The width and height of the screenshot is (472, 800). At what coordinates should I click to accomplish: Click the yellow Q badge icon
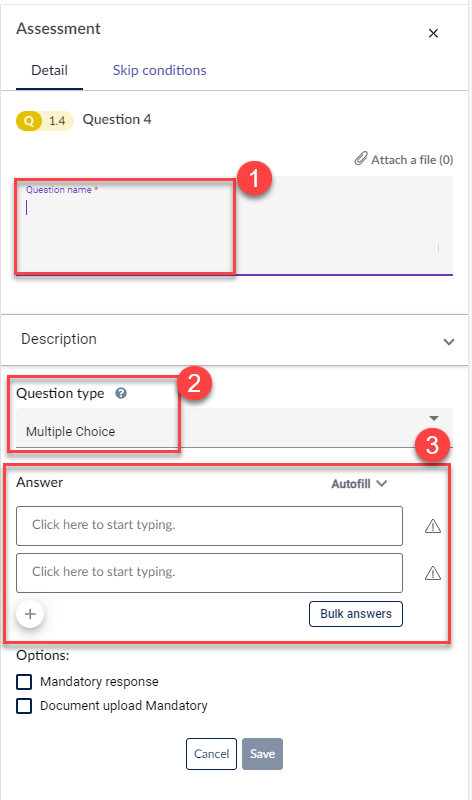tap(29, 121)
